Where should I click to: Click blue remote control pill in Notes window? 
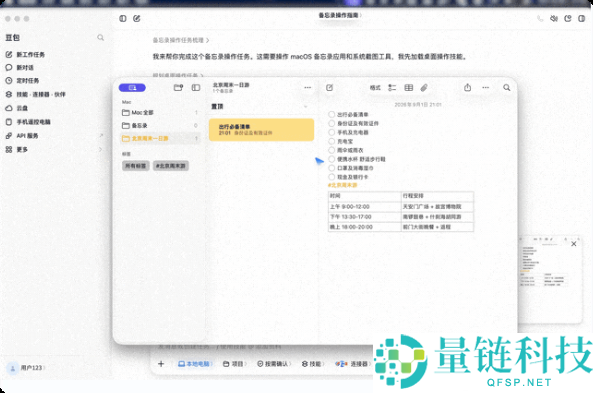132,88
